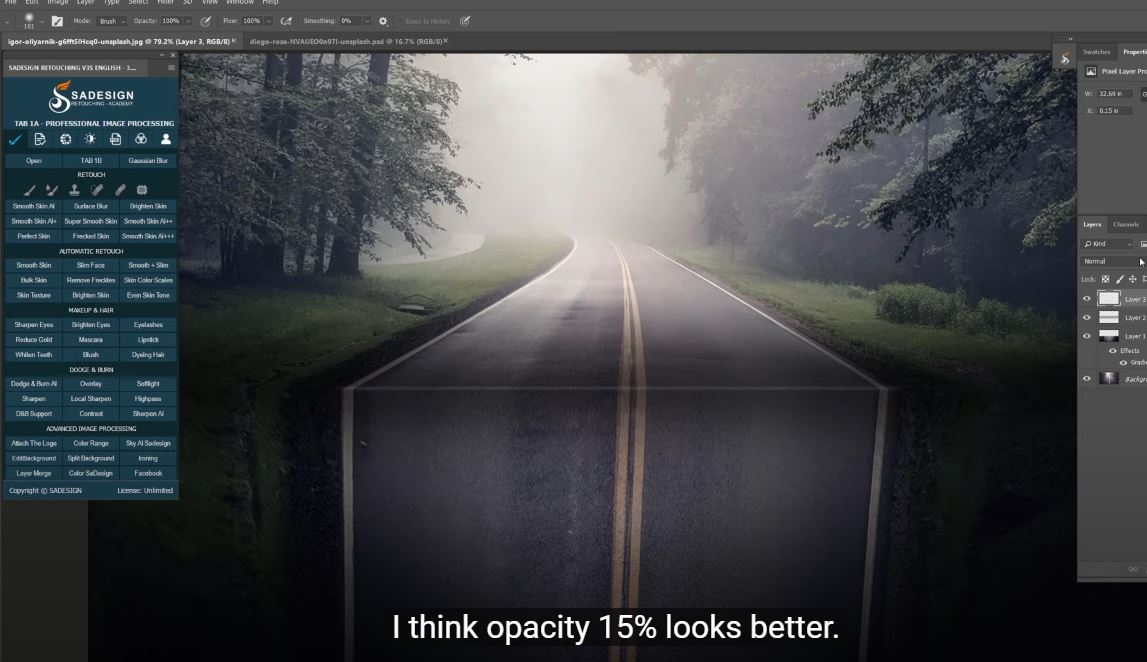
Task: Select the mixer brush icon under Retouch
Action: [52, 190]
